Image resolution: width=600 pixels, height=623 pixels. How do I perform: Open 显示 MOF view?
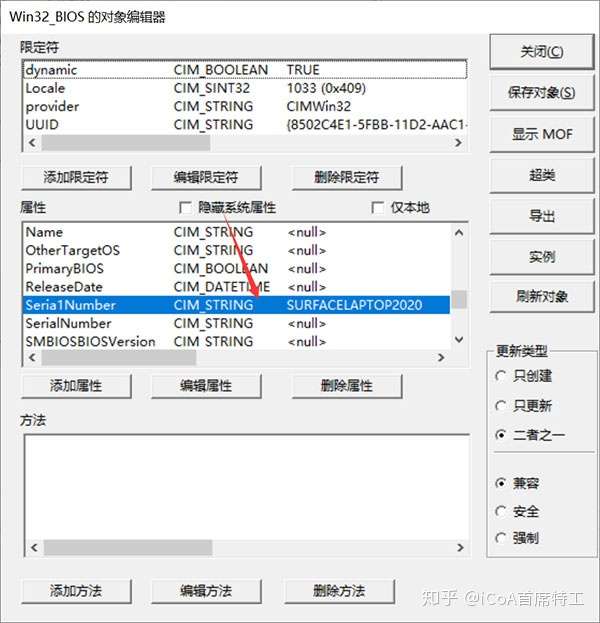point(542,134)
